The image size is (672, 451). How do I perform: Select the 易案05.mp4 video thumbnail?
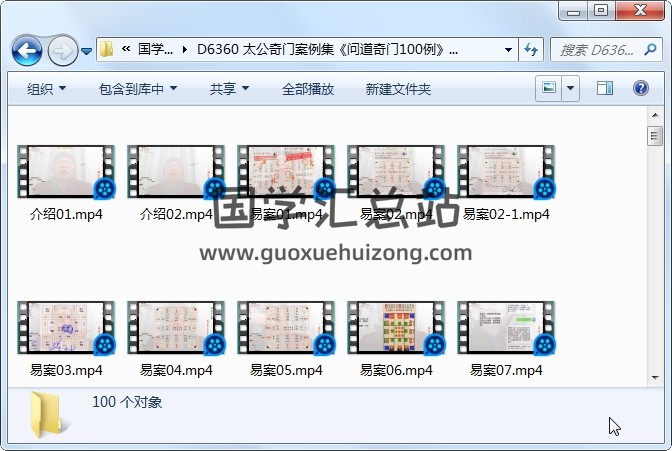pyautogui.click(x=286, y=328)
